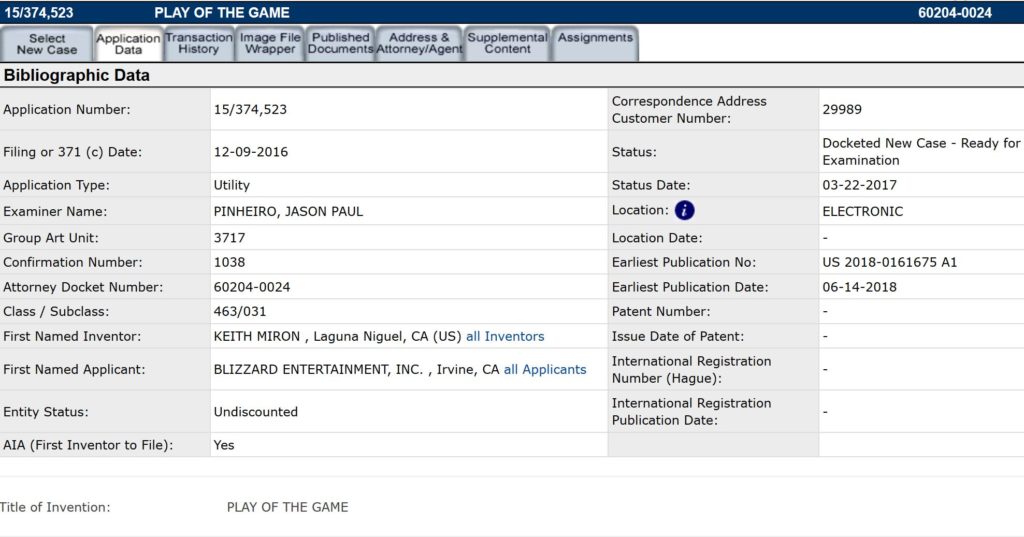Open the Select New Case tab
This screenshot has width=1024, height=537.
[47, 44]
